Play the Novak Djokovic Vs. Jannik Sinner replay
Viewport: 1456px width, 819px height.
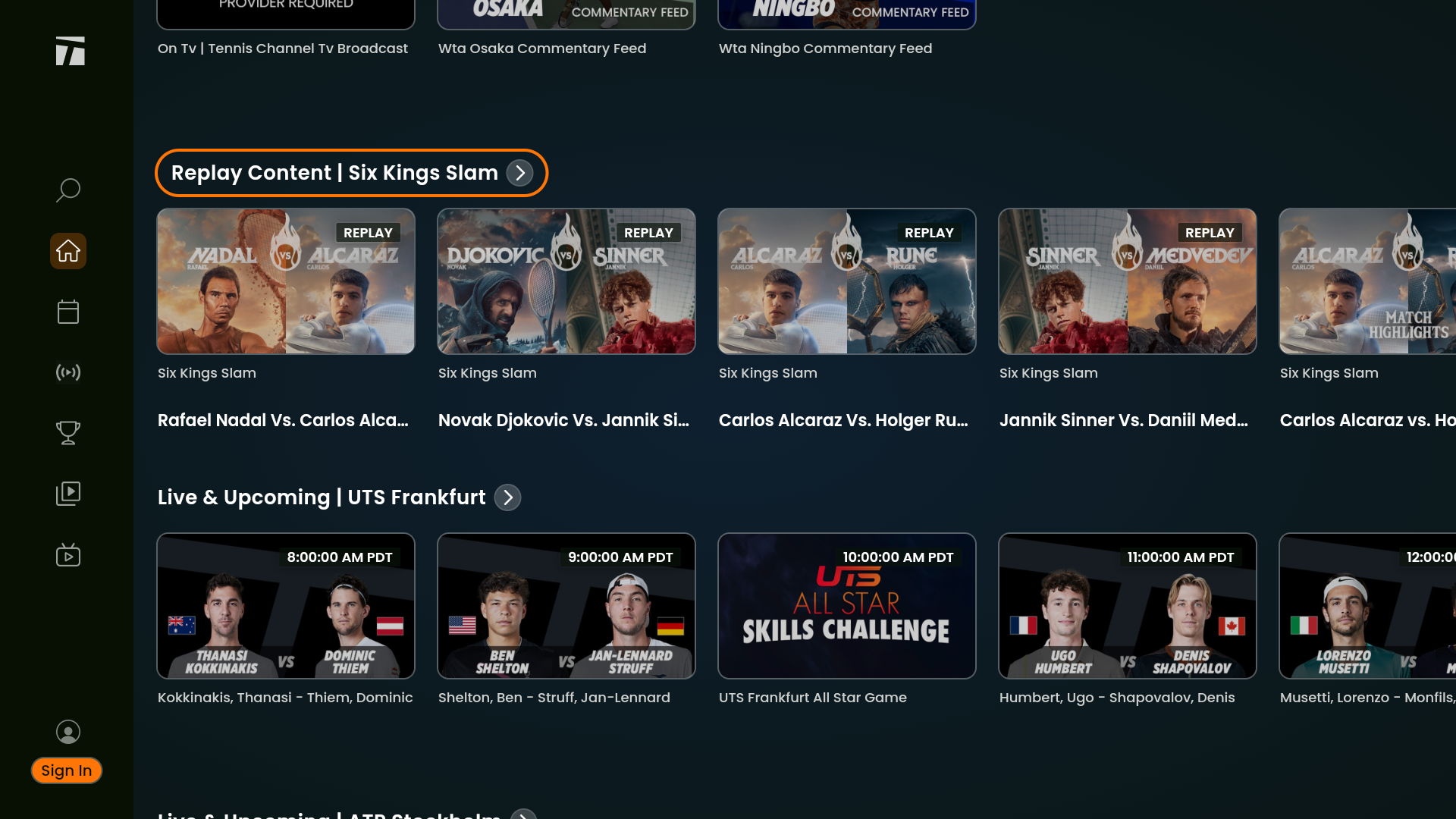566,281
